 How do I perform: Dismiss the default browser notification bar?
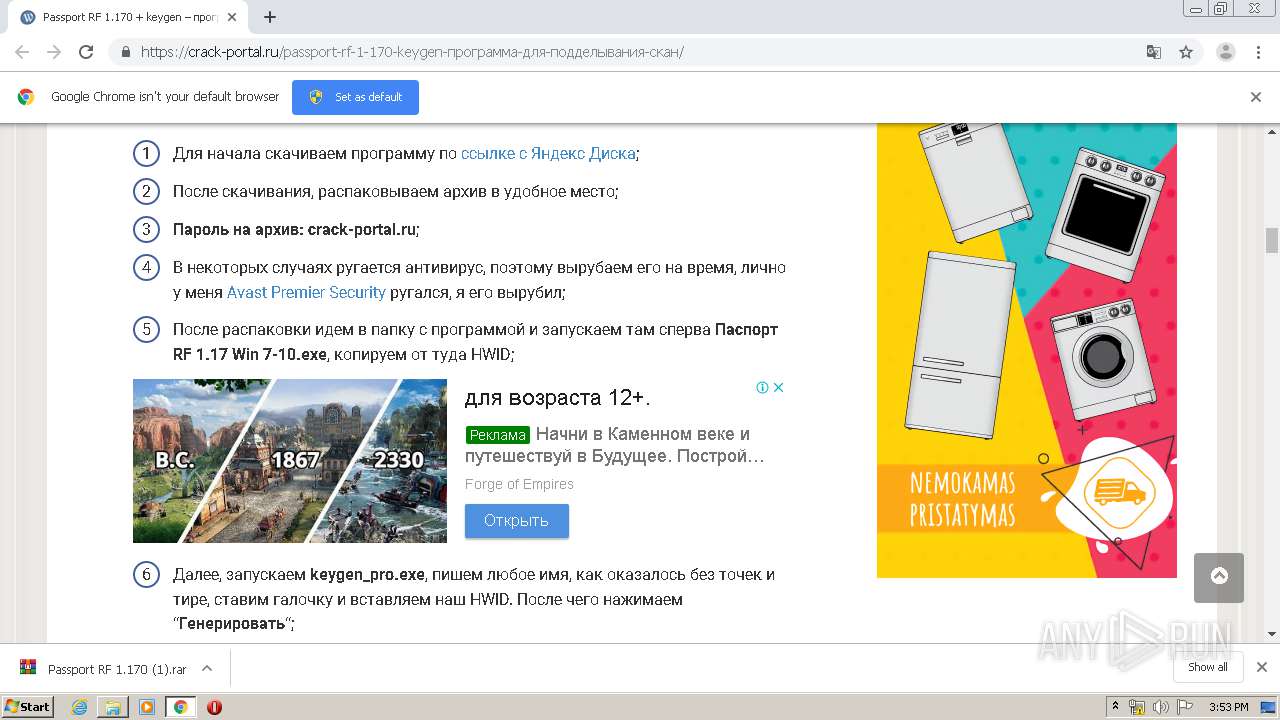click(x=1256, y=97)
